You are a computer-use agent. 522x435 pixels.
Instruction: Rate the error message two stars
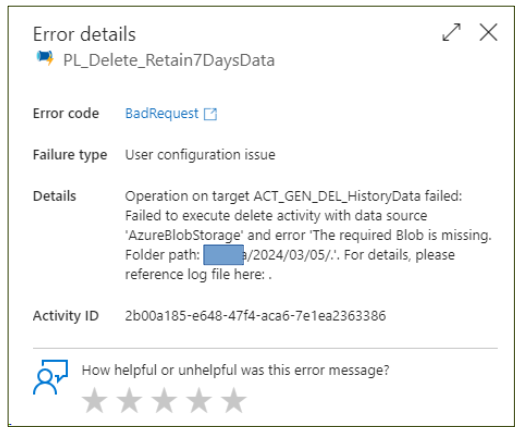point(129,400)
